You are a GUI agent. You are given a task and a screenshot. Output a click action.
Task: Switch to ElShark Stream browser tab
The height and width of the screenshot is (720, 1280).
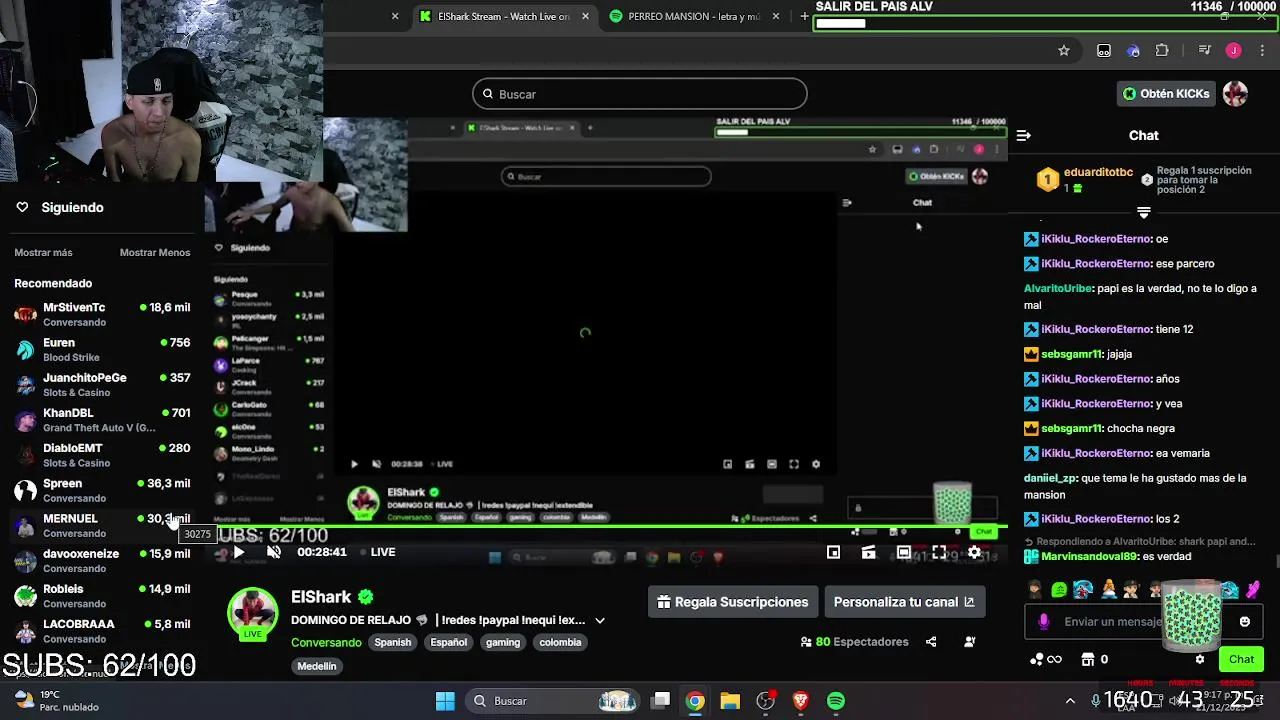pyautogui.click(x=505, y=16)
